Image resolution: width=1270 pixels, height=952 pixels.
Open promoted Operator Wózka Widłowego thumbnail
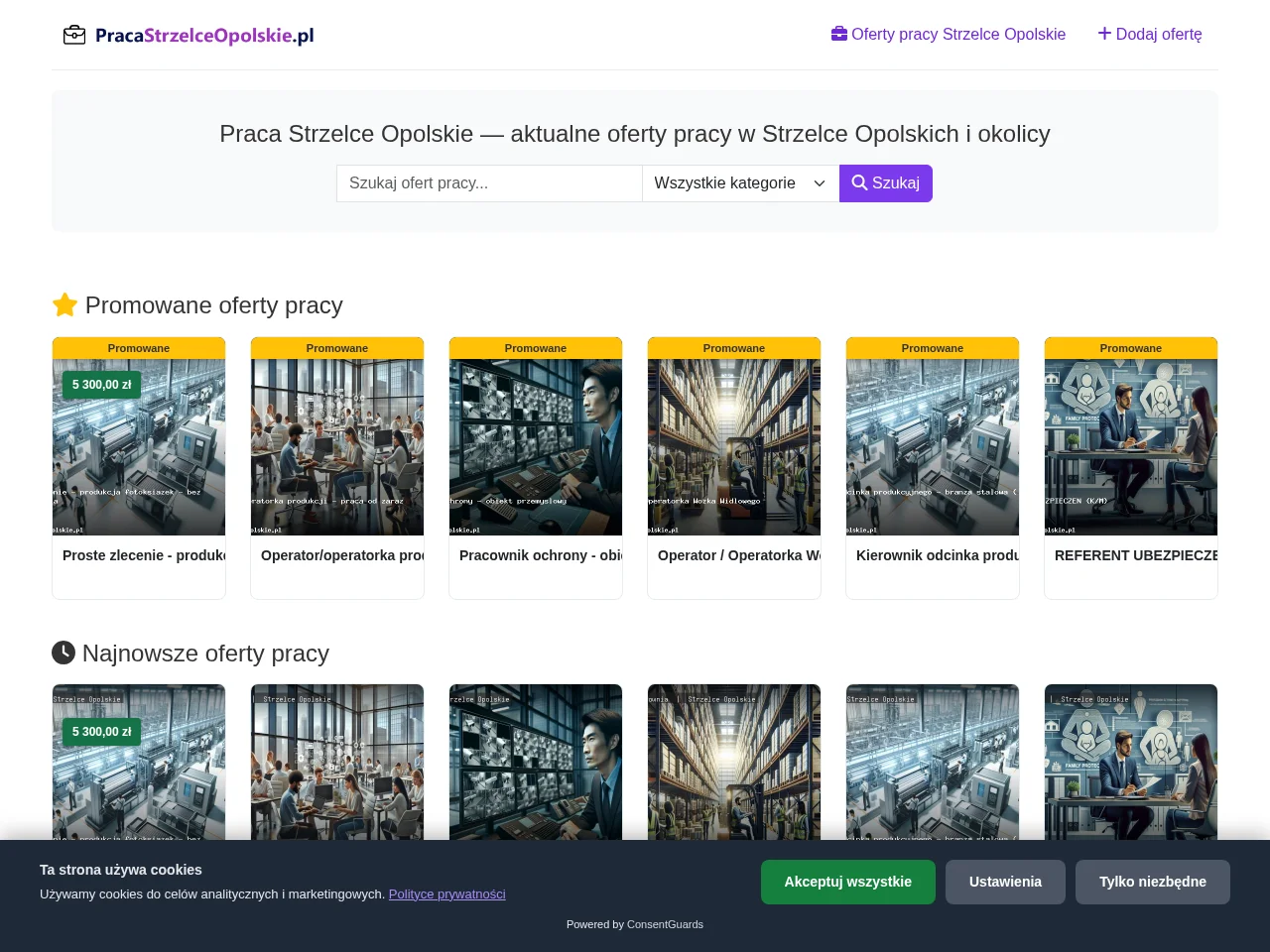[734, 447]
